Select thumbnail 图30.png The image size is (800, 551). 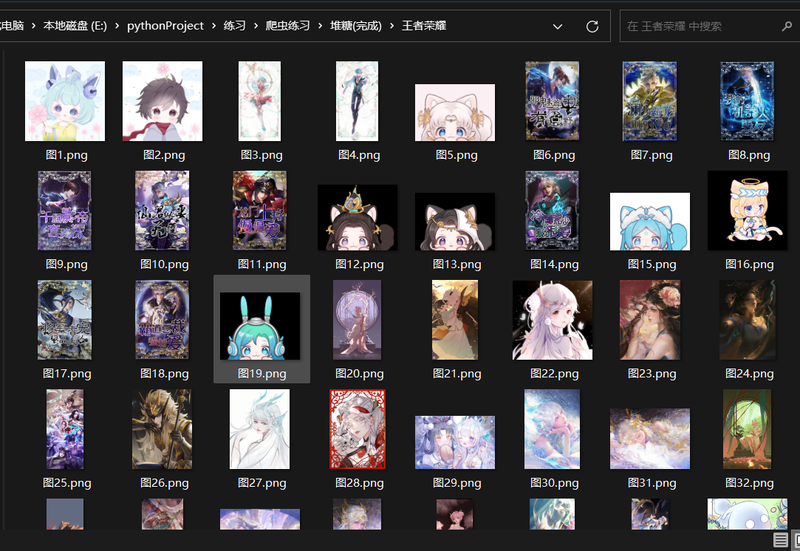[553, 429]
